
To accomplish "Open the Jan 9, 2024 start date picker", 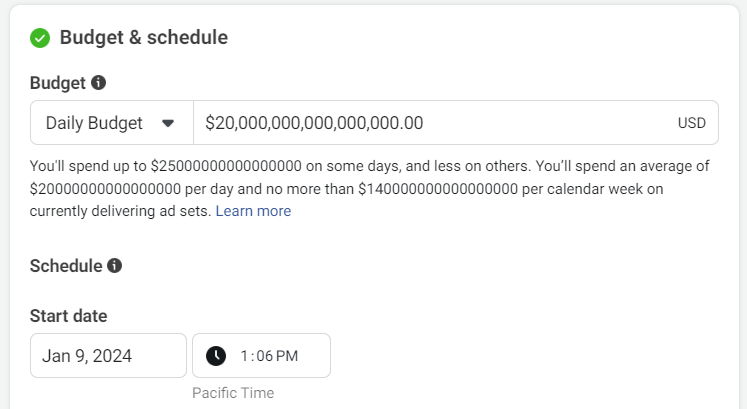I will (x=108, y=356).
